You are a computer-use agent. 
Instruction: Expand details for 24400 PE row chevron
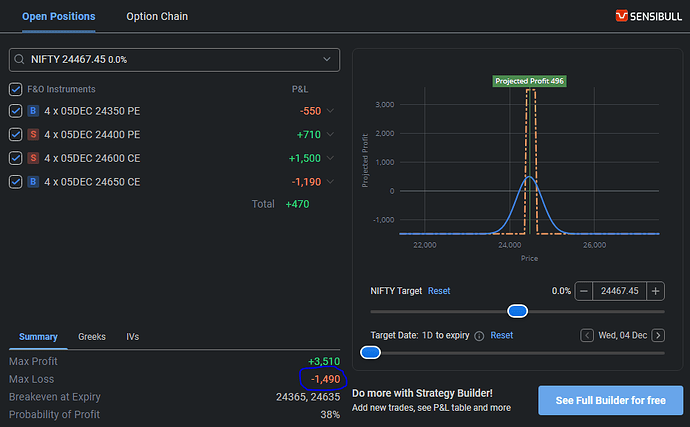[330, 134]
